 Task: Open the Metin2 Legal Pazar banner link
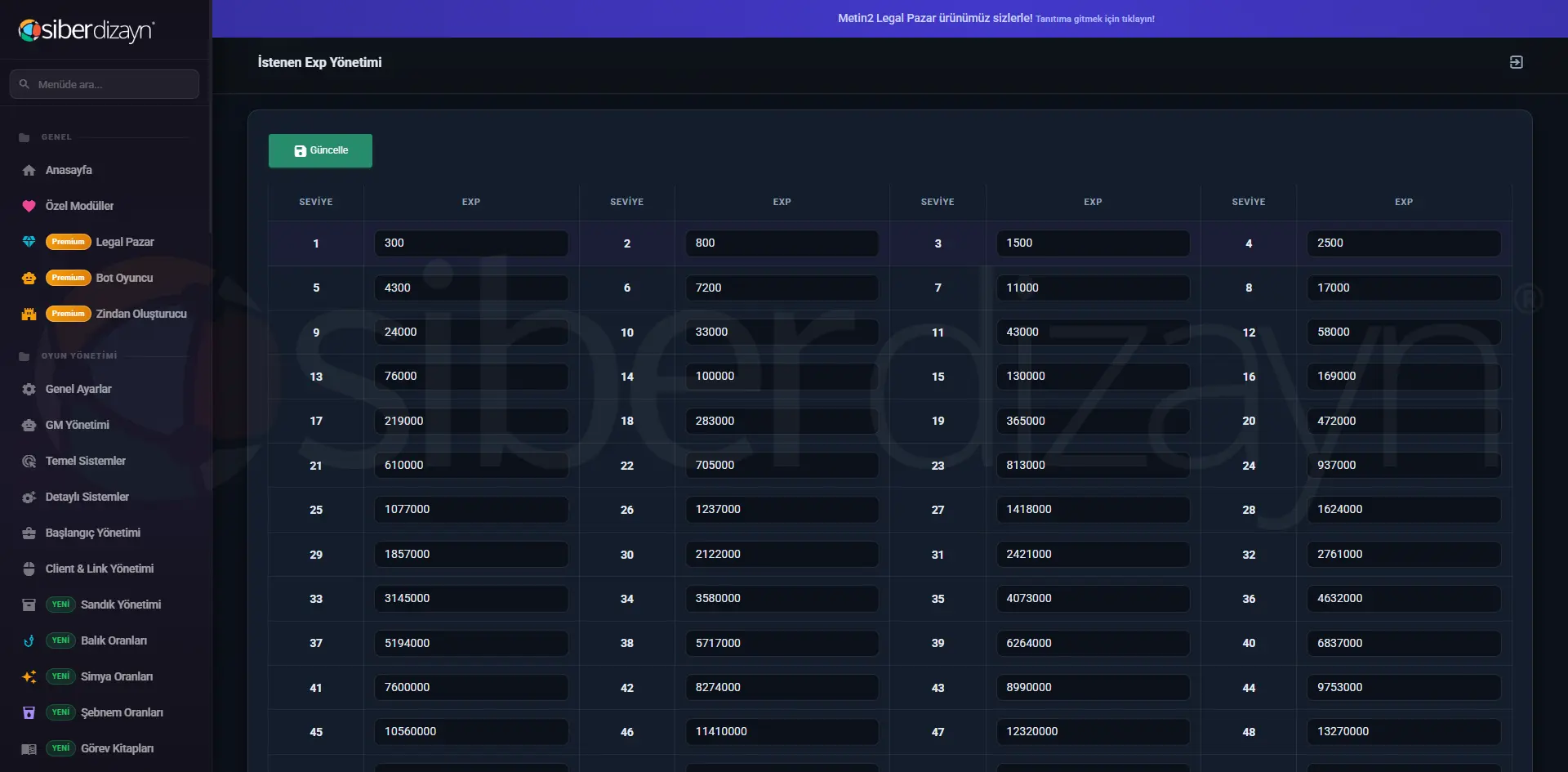click(x=996, y=18)
